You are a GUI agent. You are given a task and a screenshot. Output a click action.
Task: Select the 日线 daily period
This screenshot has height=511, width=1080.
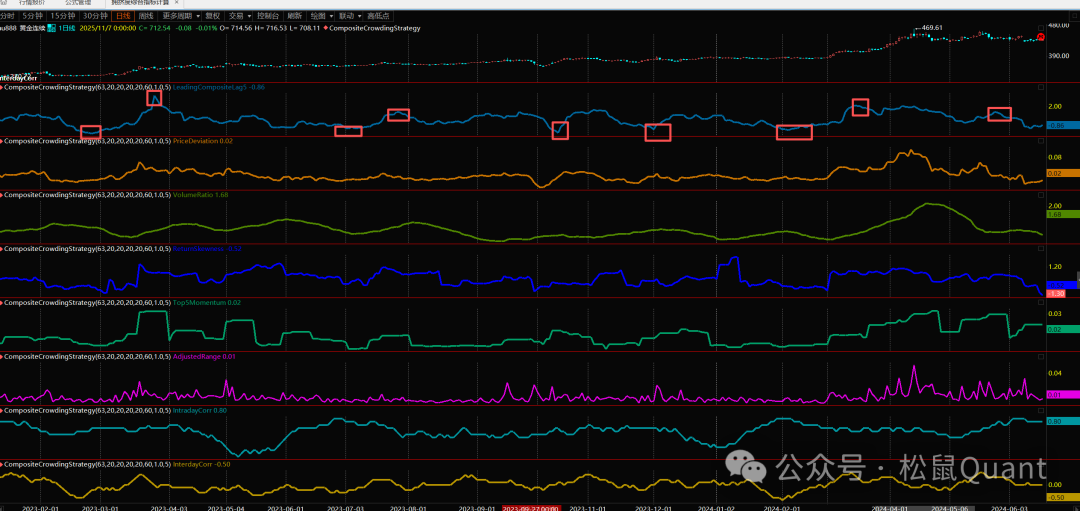[123, 16]
